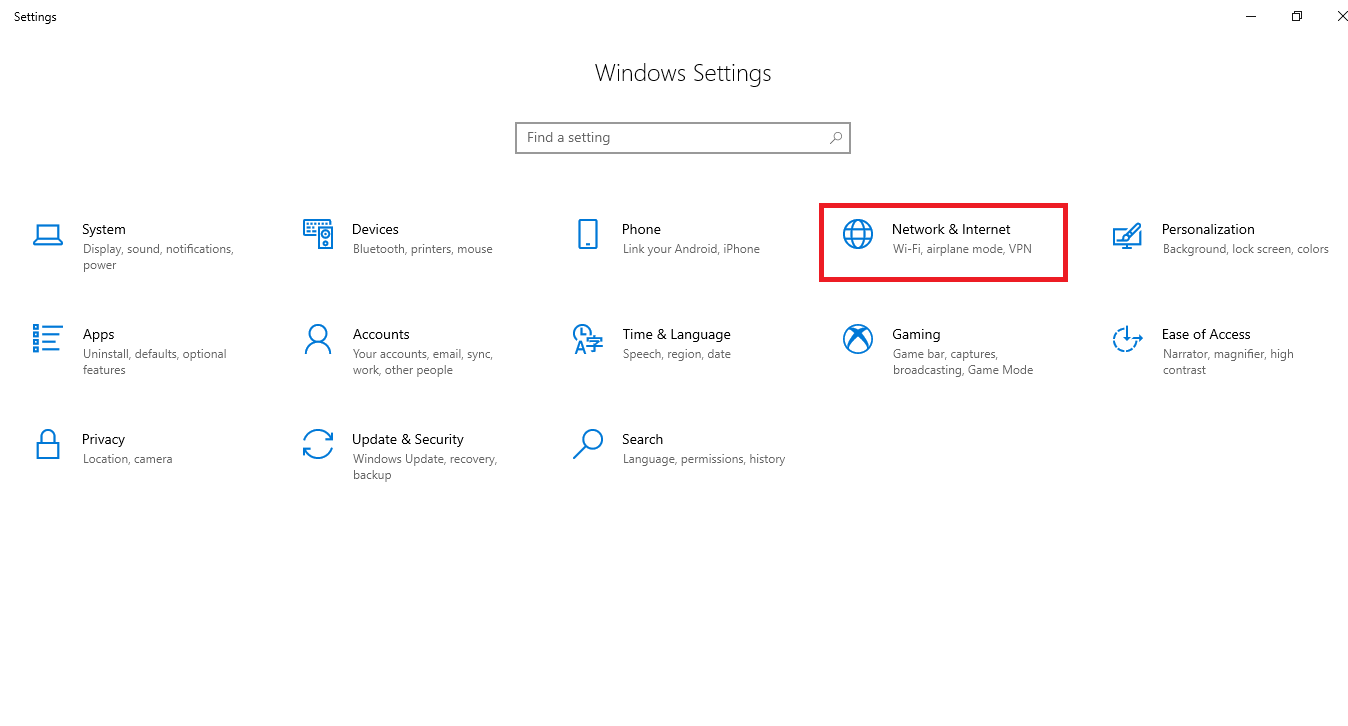Click 'Bluetooth, printers, mouse' description

(423, 249)
